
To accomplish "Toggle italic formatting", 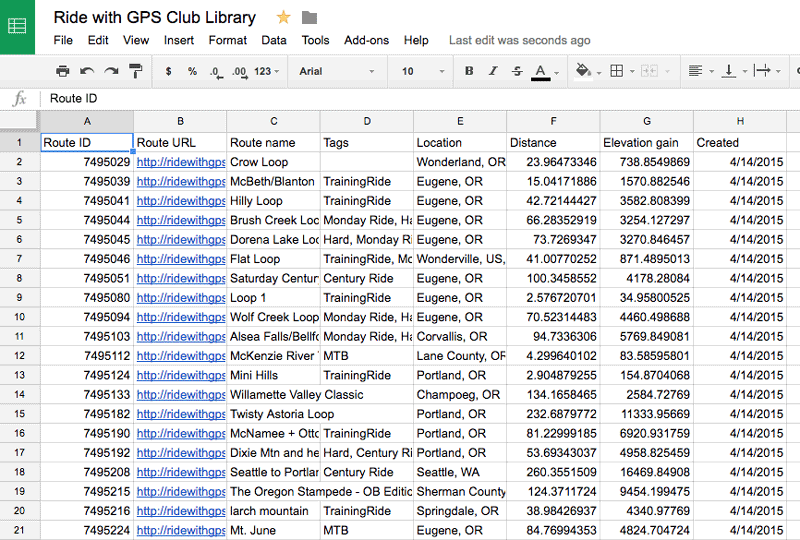I will point(493,71).
